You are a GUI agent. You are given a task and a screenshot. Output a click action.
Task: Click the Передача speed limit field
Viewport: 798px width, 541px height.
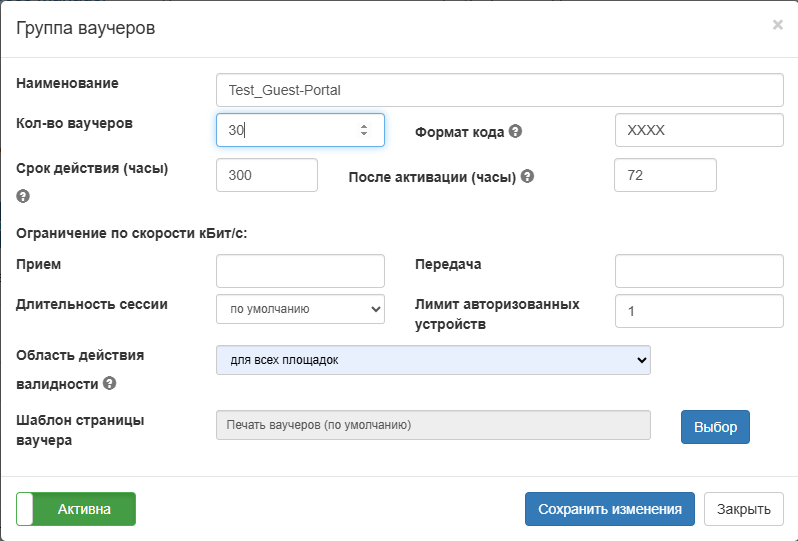click(698, 270)
